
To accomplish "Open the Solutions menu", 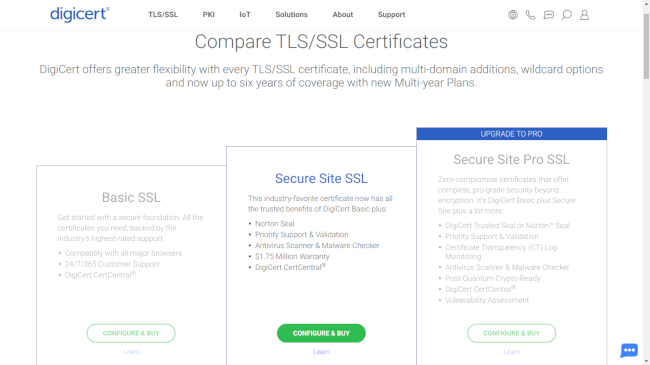I will pos(291,15).
